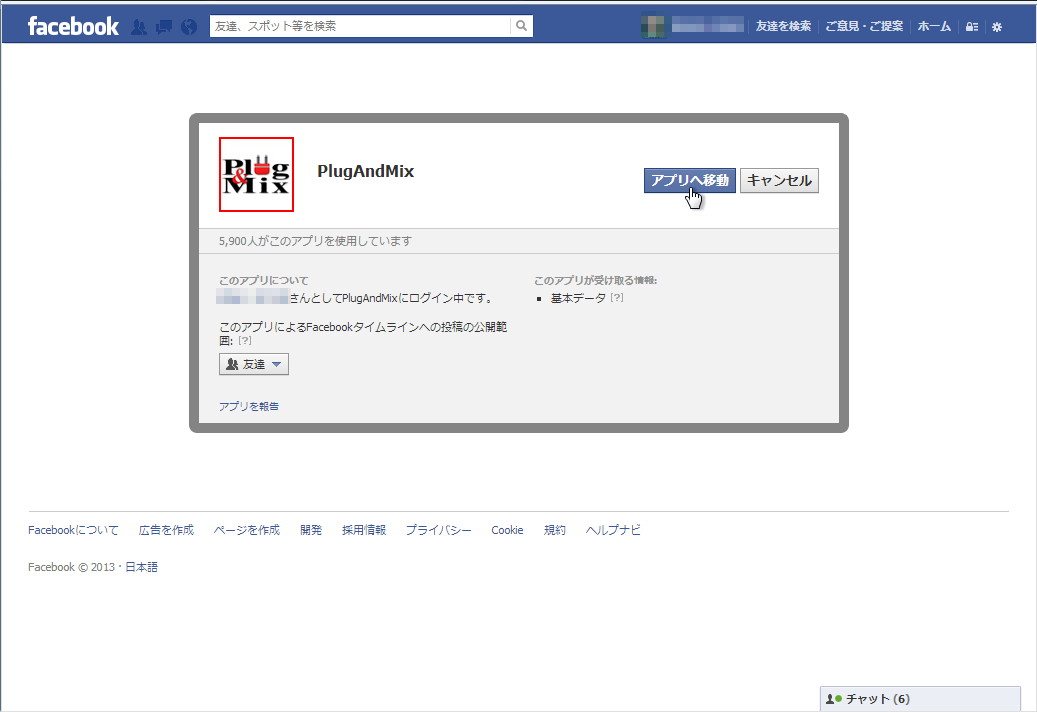The height and width of the screenshot is (712, 1037).
Task: Click the PlugAndMix app logo
Action: click(256, 175)
